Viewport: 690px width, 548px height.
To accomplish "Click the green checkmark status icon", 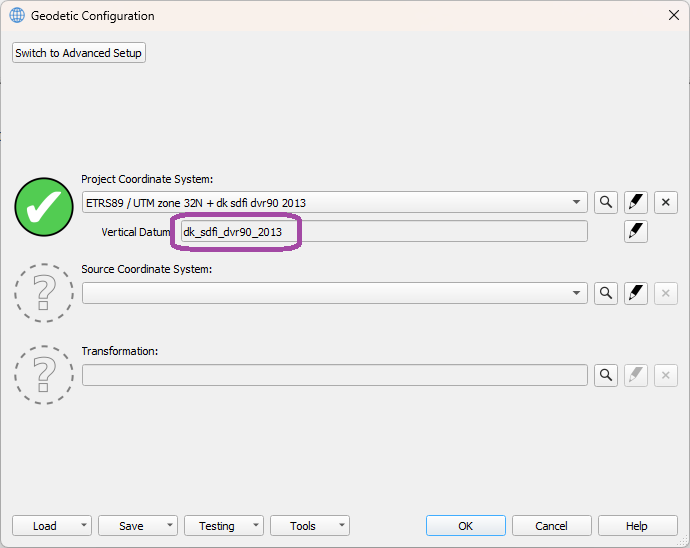I will point(44,205).
